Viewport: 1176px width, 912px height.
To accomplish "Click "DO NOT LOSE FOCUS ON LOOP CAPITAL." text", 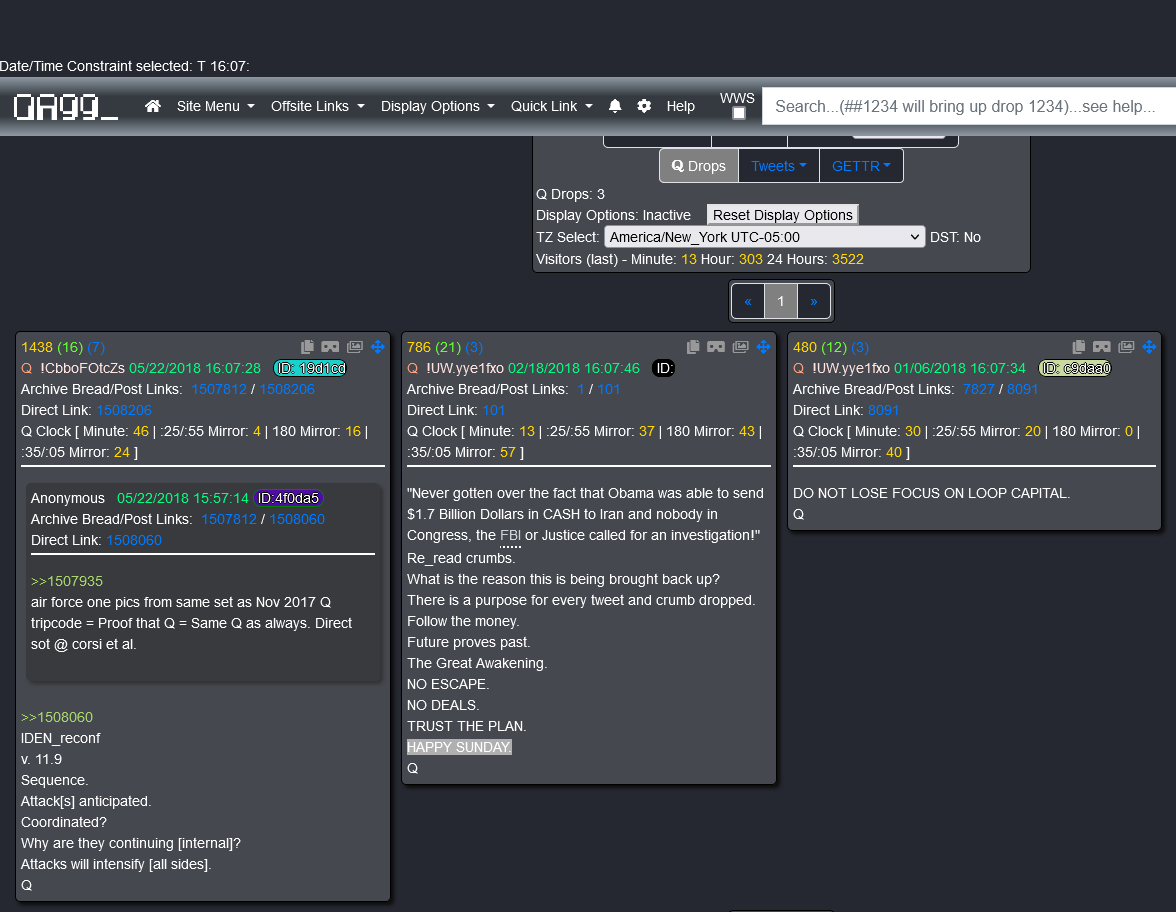I will (932, 494).
